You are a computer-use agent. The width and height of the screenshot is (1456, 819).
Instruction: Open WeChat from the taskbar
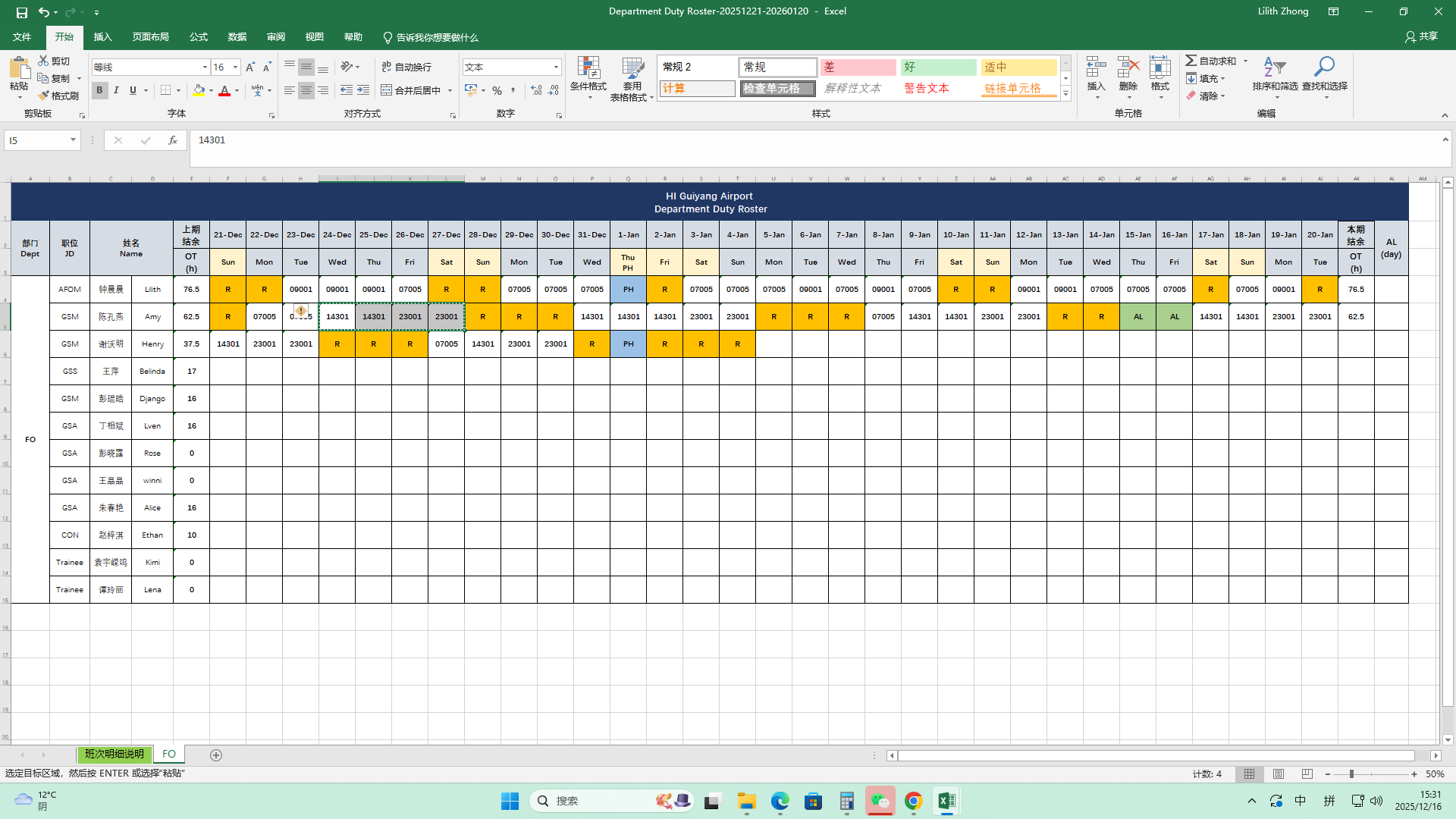coord(880,801)
